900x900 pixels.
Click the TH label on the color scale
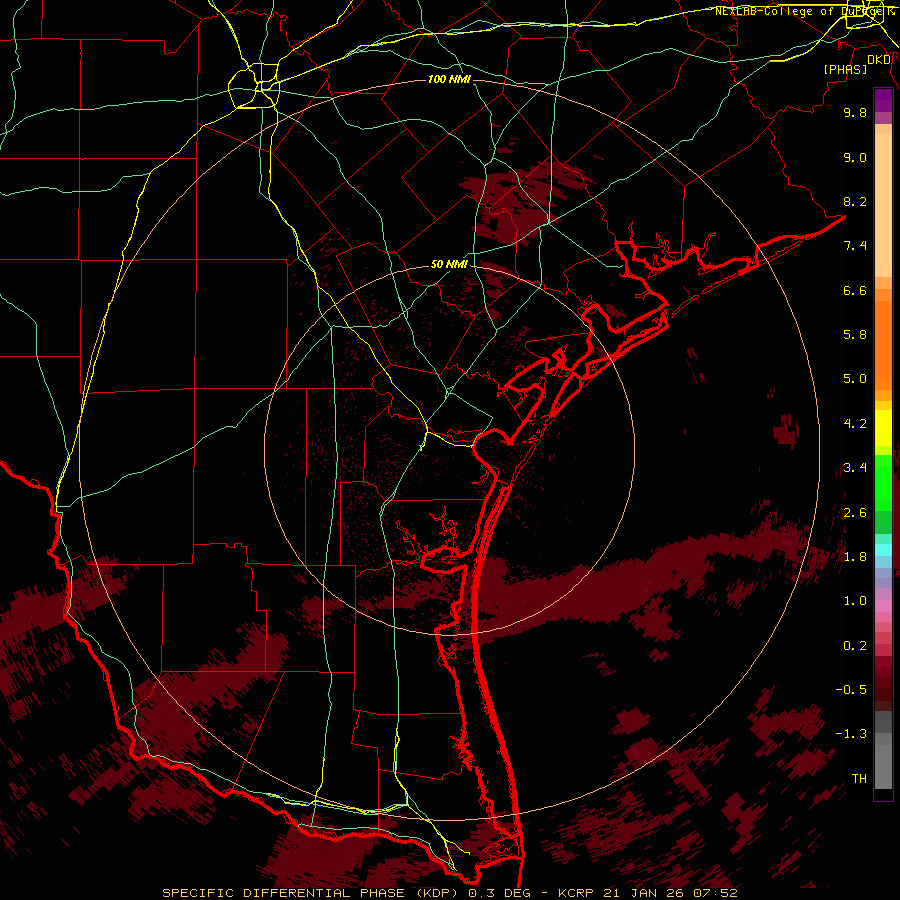859,779
